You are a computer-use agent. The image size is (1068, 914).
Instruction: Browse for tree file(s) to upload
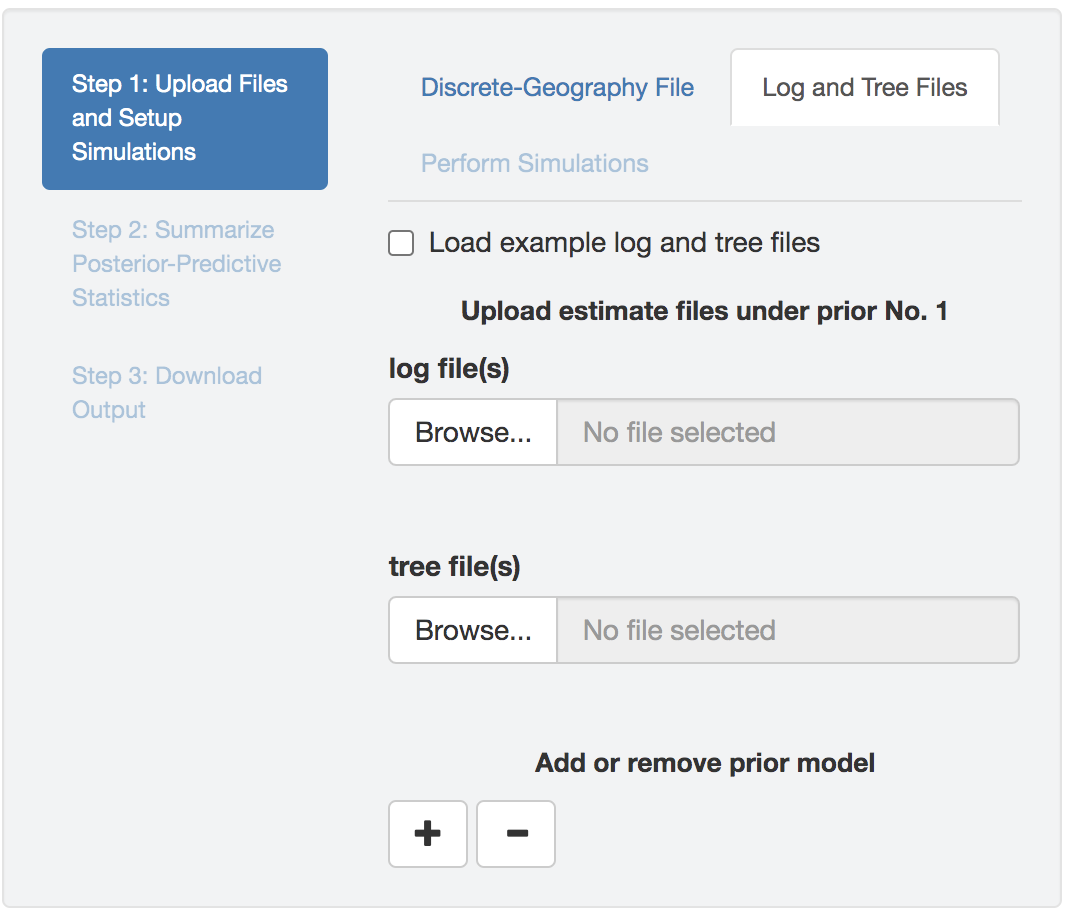pos(473,630)
